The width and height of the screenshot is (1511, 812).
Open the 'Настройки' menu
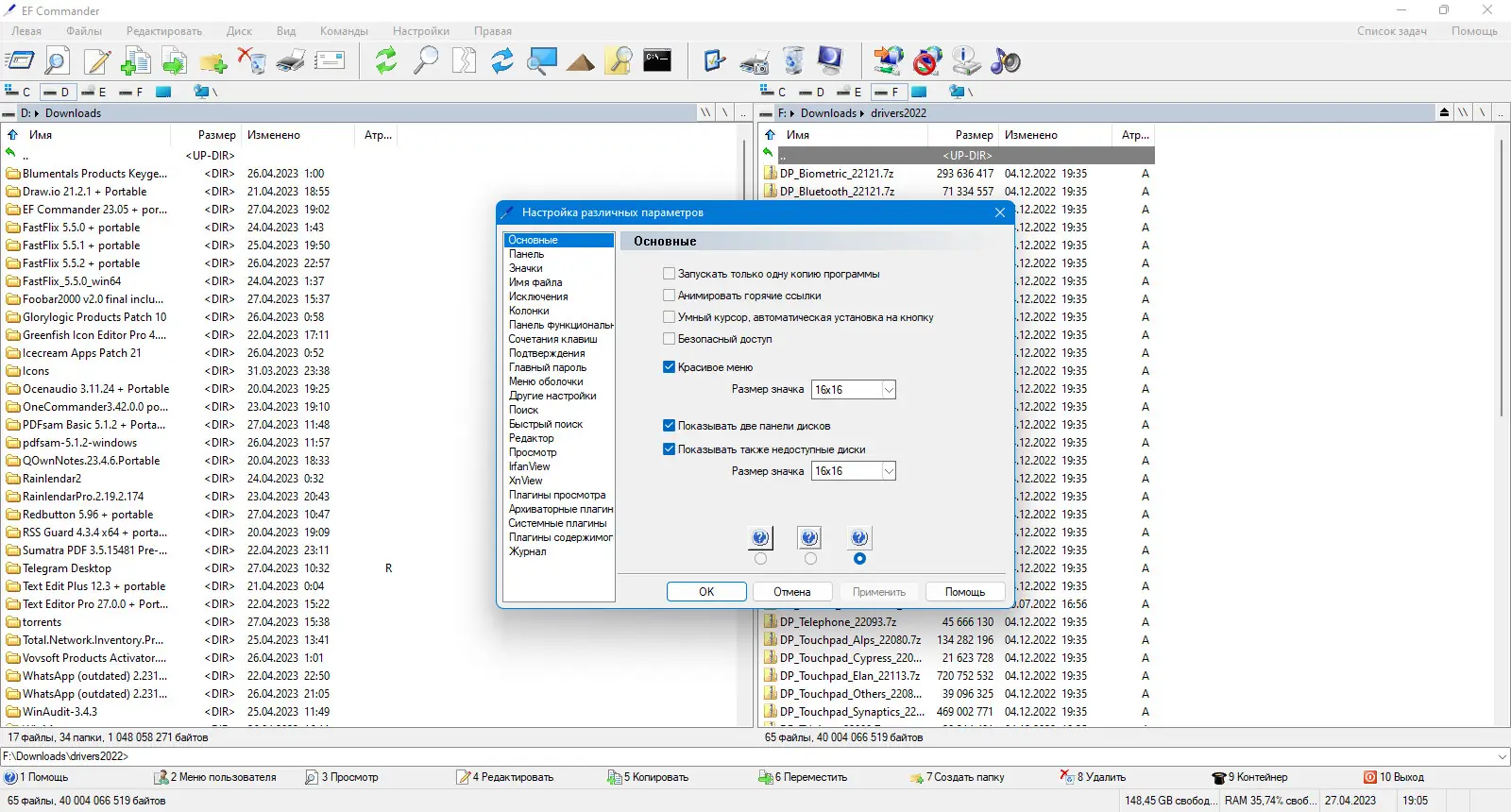tap(421, 31)
